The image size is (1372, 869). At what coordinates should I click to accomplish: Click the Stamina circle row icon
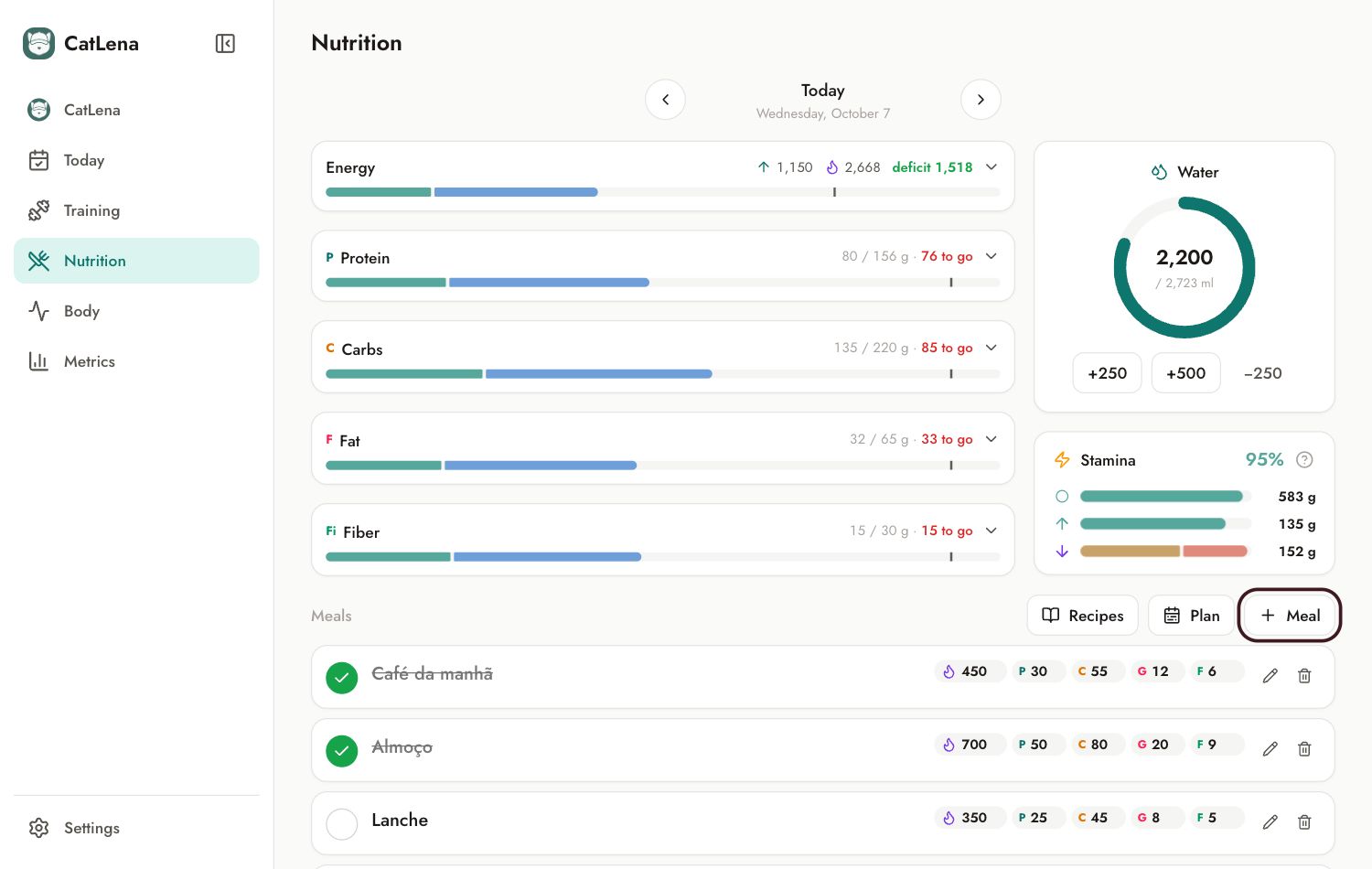coord(1062,497)
